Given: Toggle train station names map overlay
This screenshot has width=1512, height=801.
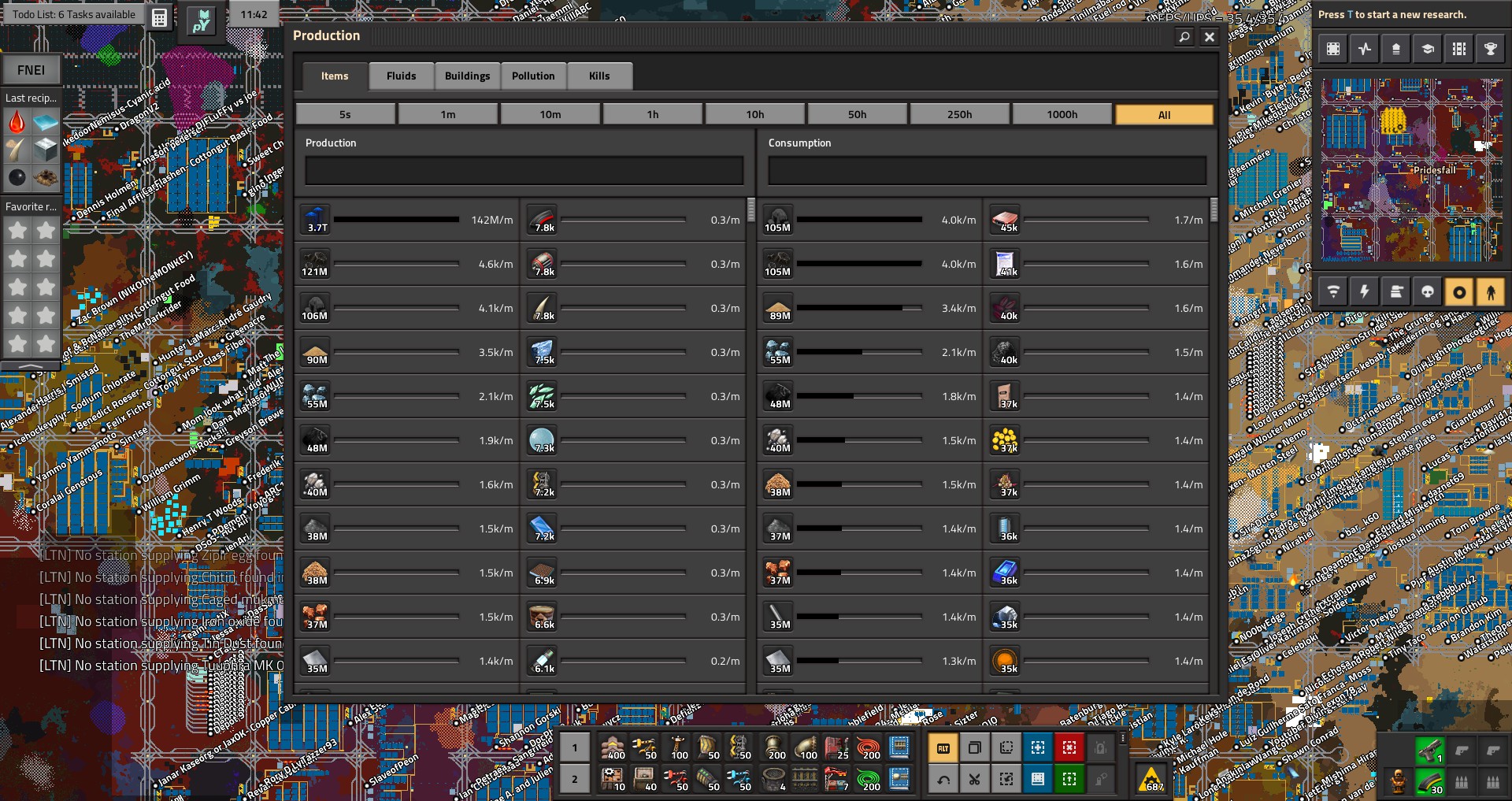Looking at the screenshot, I should click(x=1459, y=292).
